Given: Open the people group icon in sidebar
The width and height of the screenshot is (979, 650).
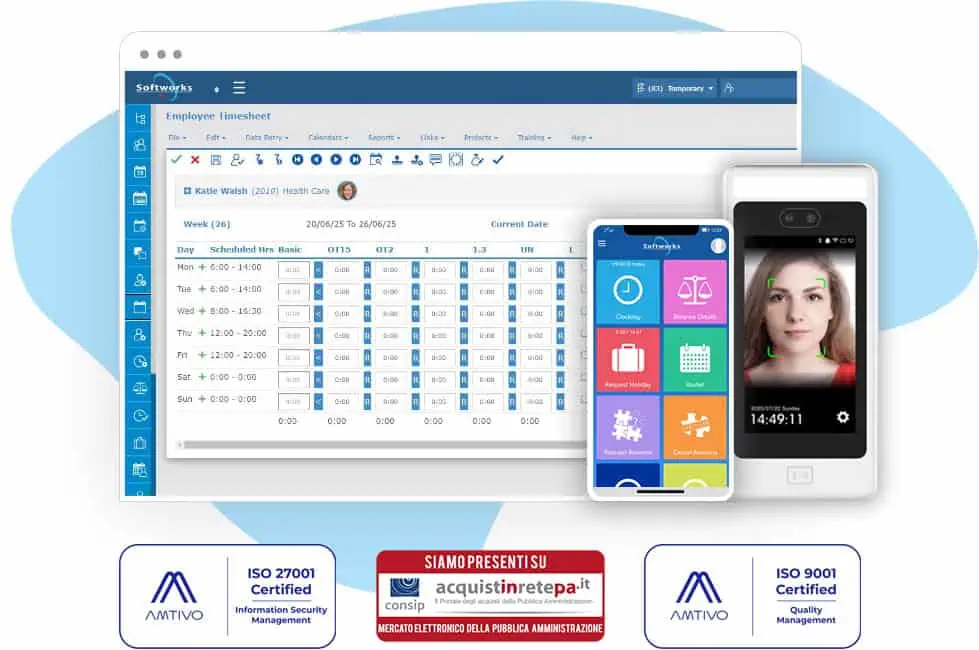Looking at the screenshot, I should pos(140,145).
